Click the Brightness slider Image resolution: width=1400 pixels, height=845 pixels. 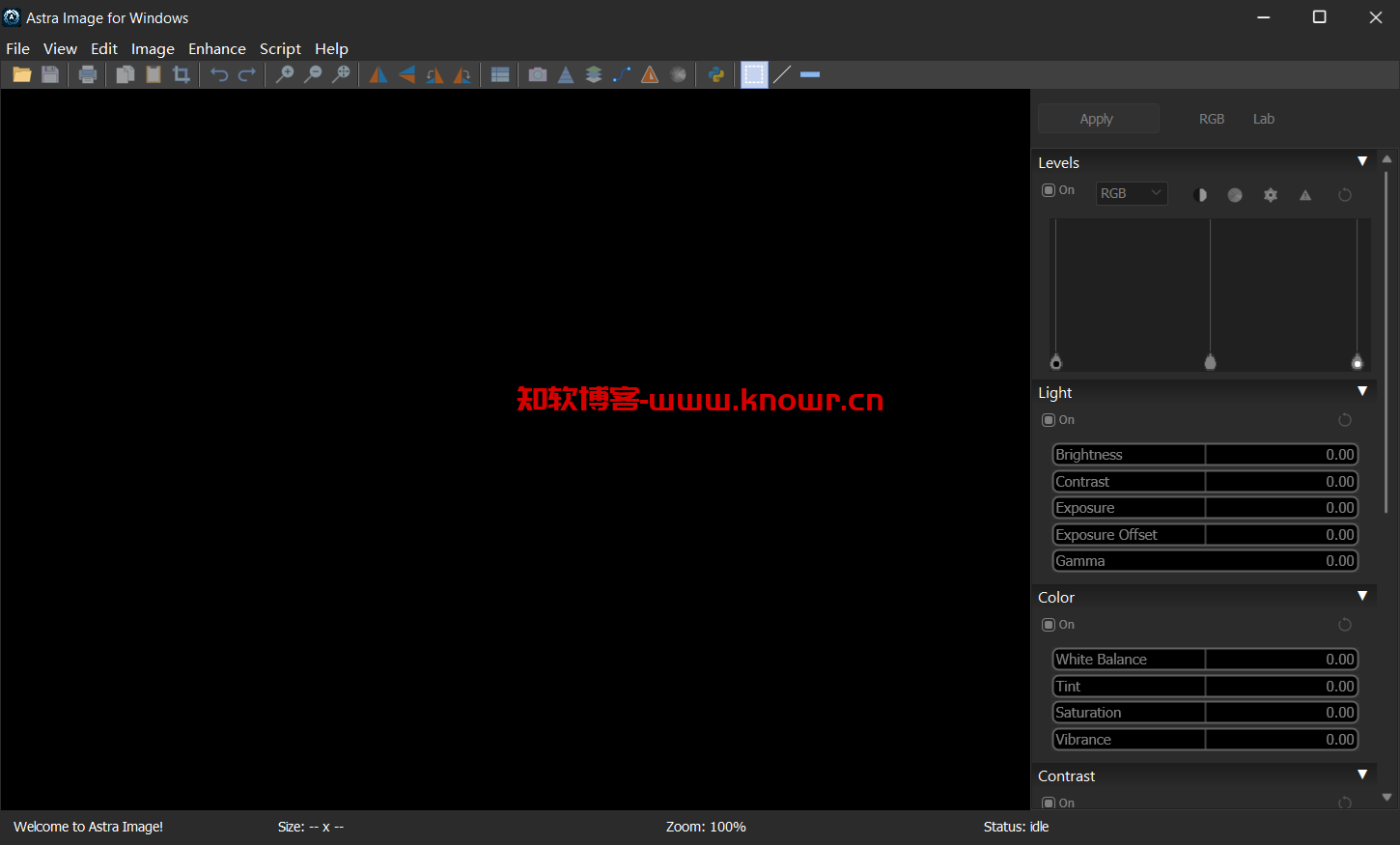[1205, 455]
